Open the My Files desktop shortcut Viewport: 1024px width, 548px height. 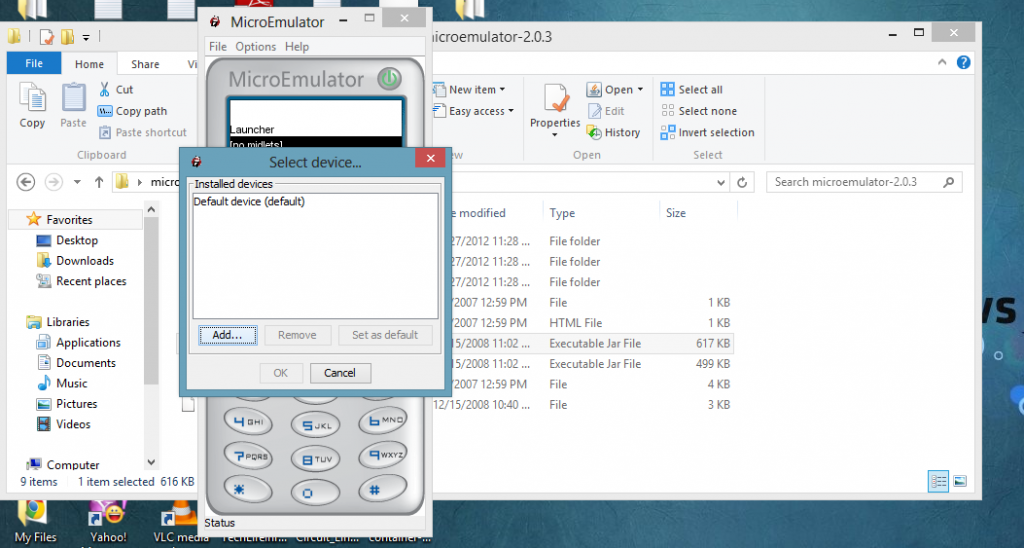(x=35, y=523)
